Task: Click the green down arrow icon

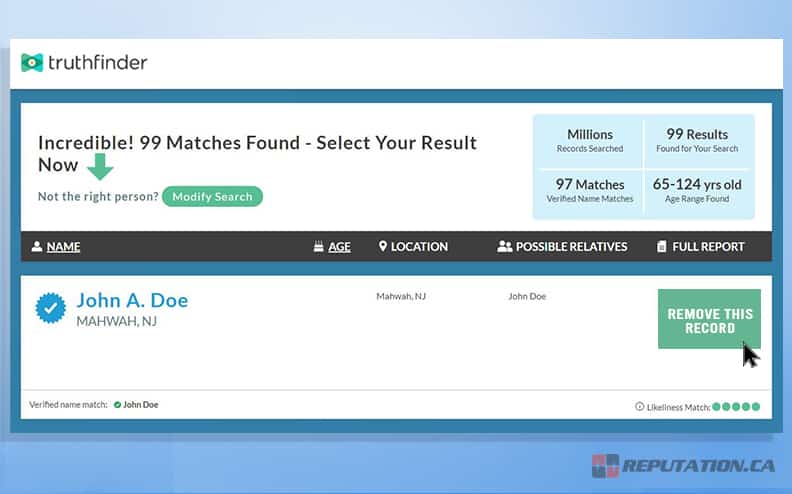Action: click(x=100, y=166)
